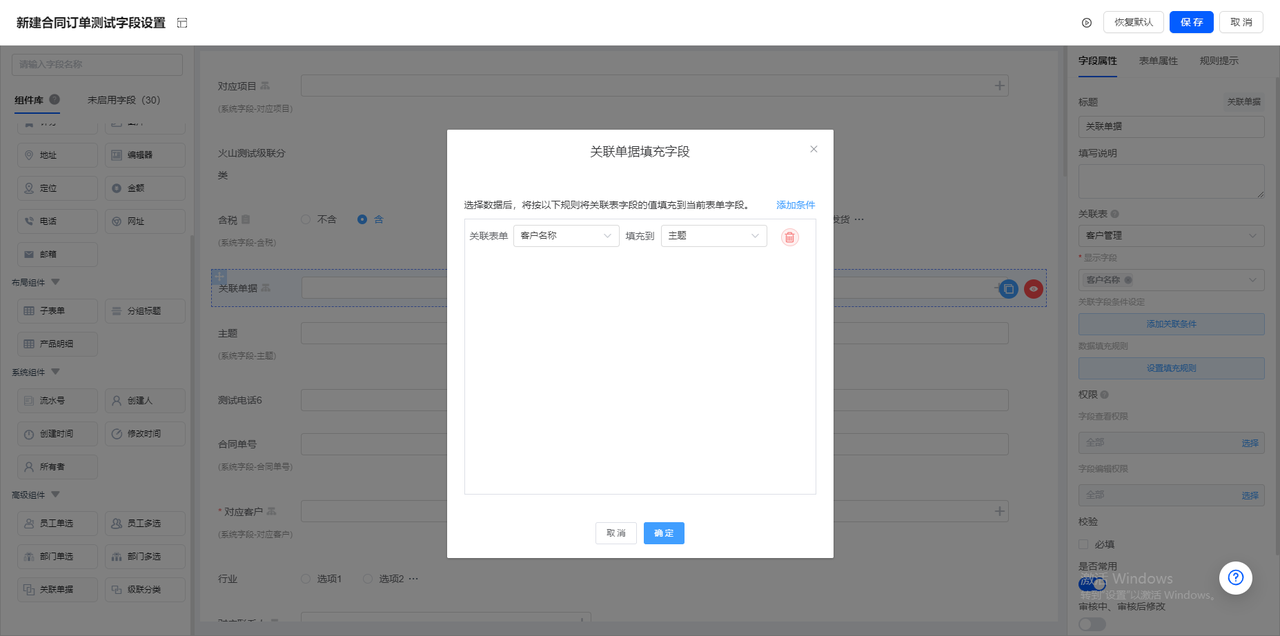Select the 地址 component

58,155
